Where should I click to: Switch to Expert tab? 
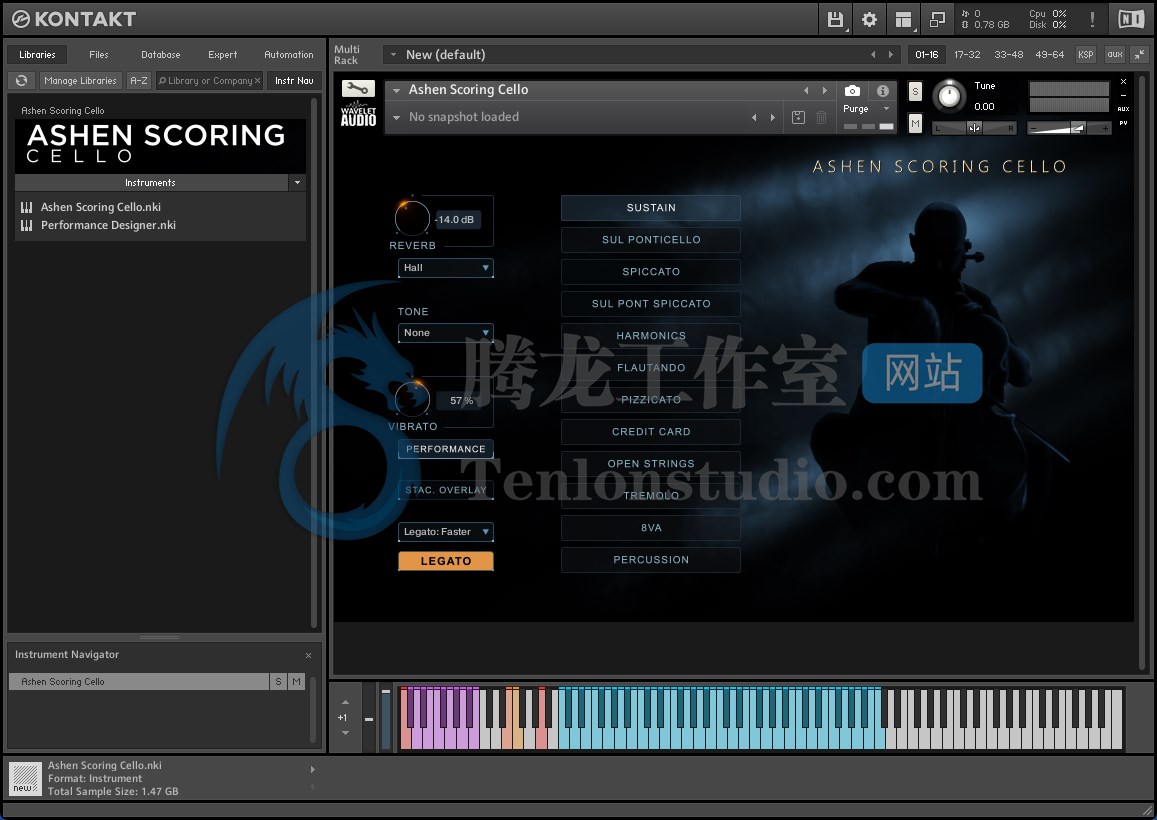tap(223, 55)
